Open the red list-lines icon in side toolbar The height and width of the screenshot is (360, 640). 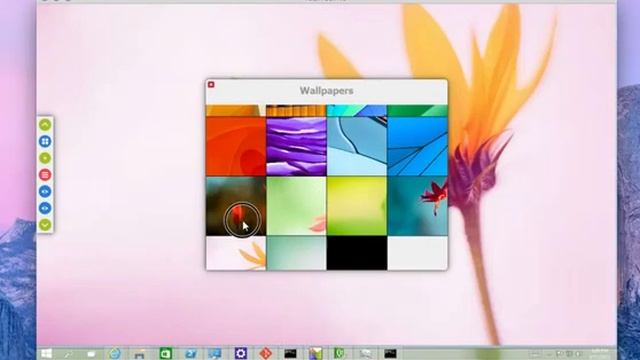45,175
